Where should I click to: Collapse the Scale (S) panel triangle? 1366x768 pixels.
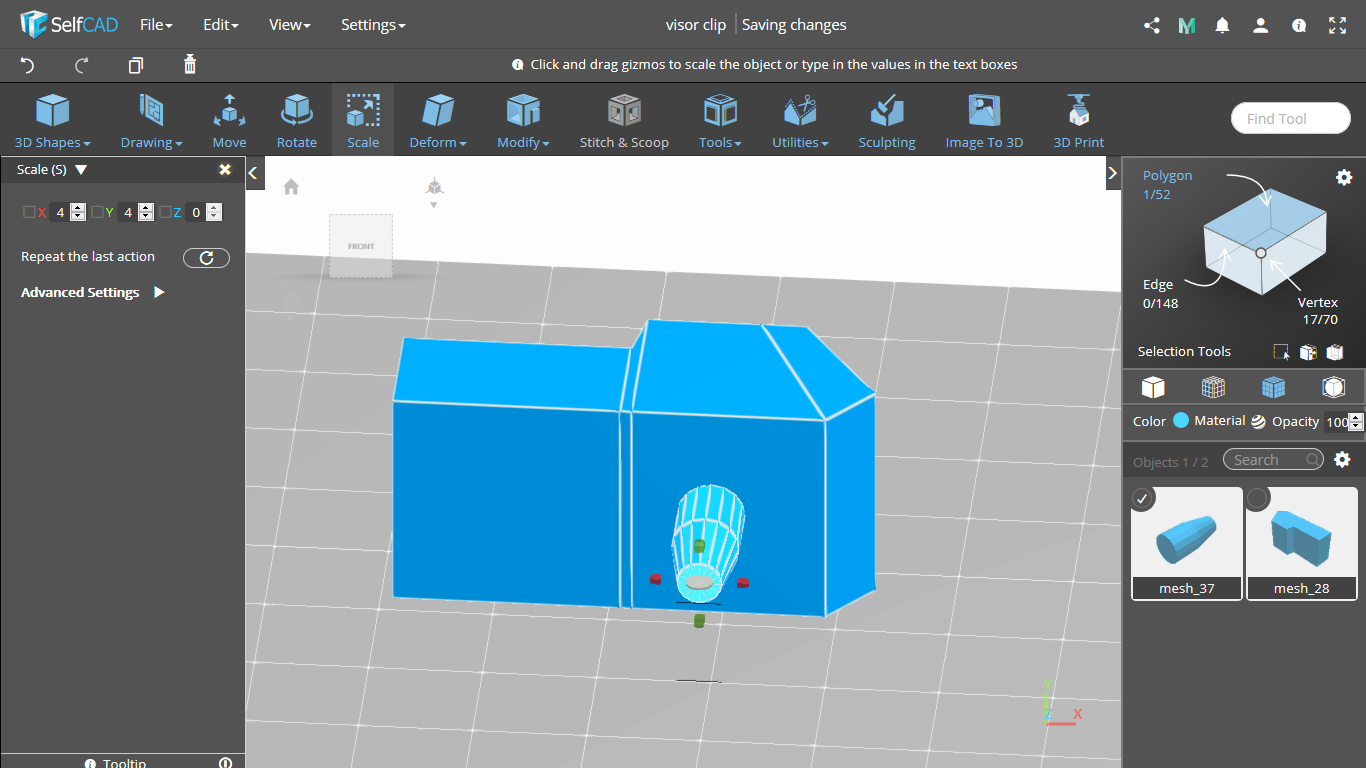[81, 170]
